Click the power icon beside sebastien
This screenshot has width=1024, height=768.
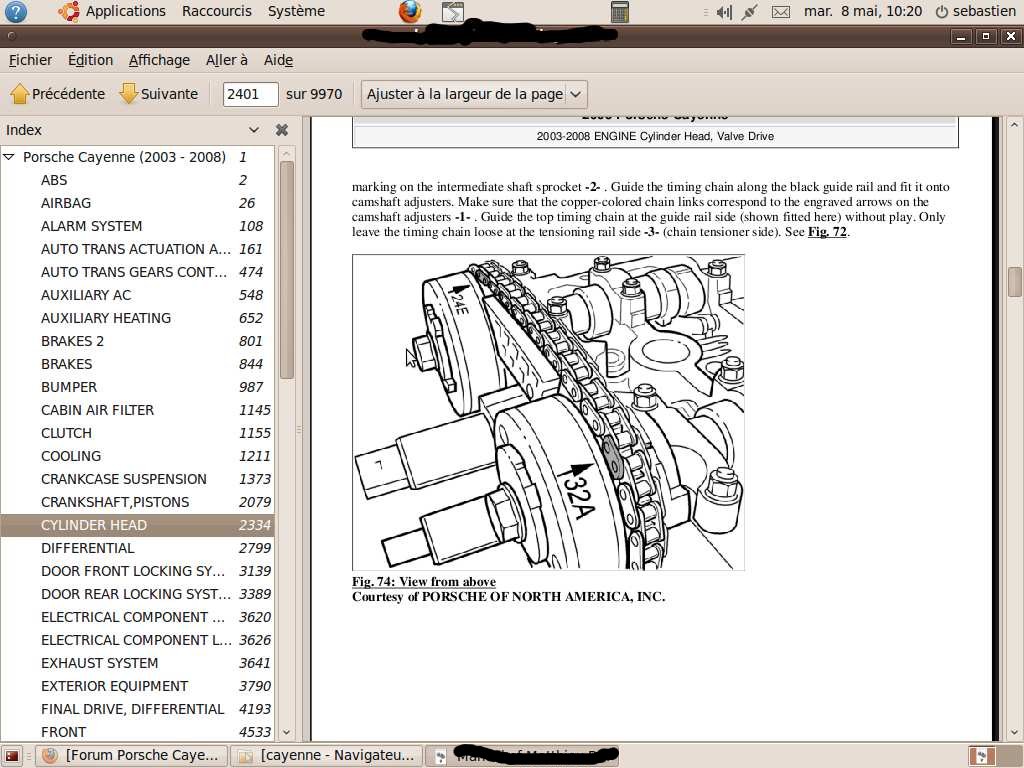[942, 12]
